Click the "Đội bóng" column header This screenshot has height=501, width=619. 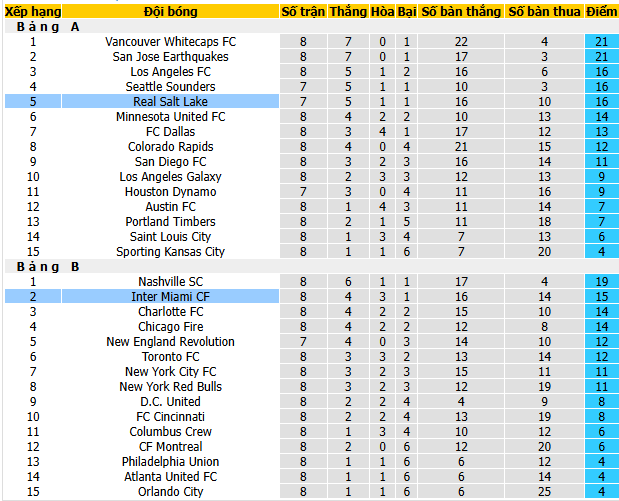tap(170, 12)
